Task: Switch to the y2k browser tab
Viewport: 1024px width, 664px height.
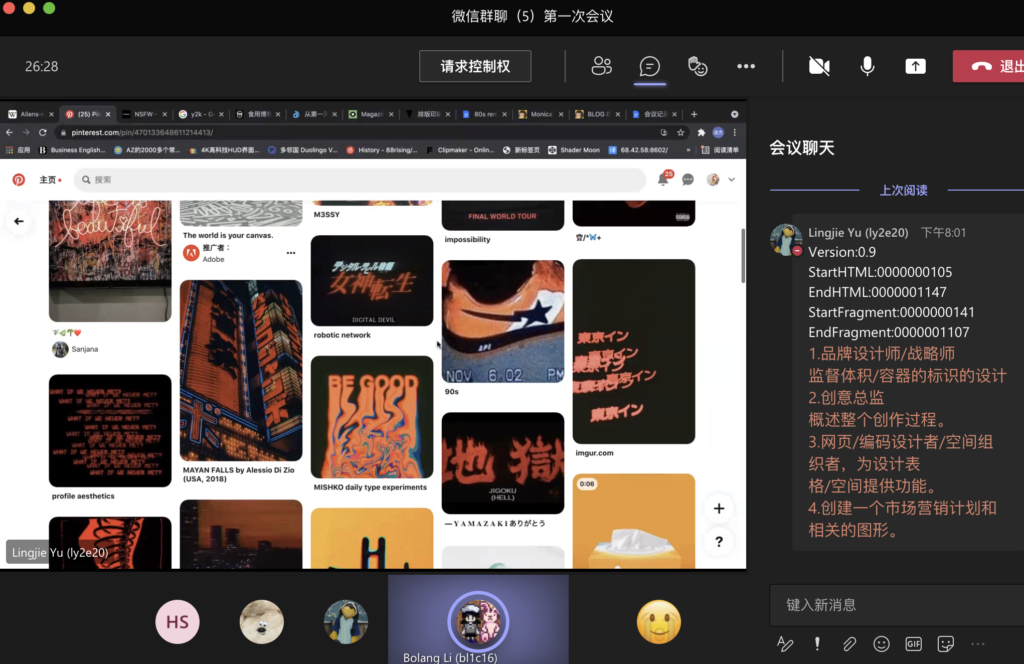Action: [x=200, y=114]
